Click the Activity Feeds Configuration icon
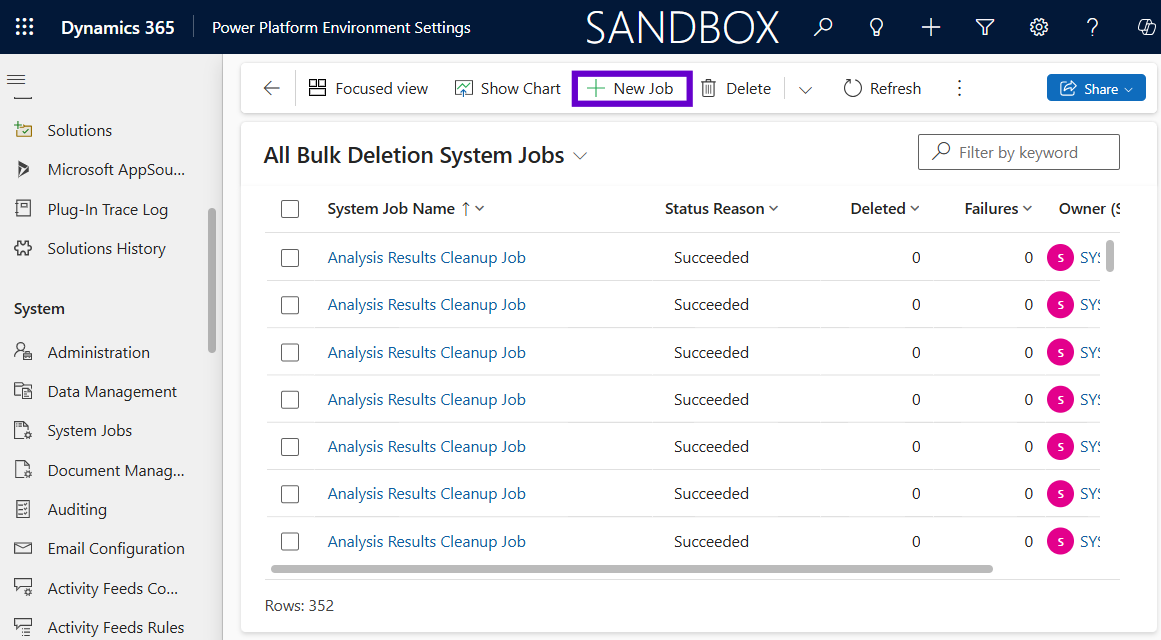The image size is (1161, 640). click(23, 588)
